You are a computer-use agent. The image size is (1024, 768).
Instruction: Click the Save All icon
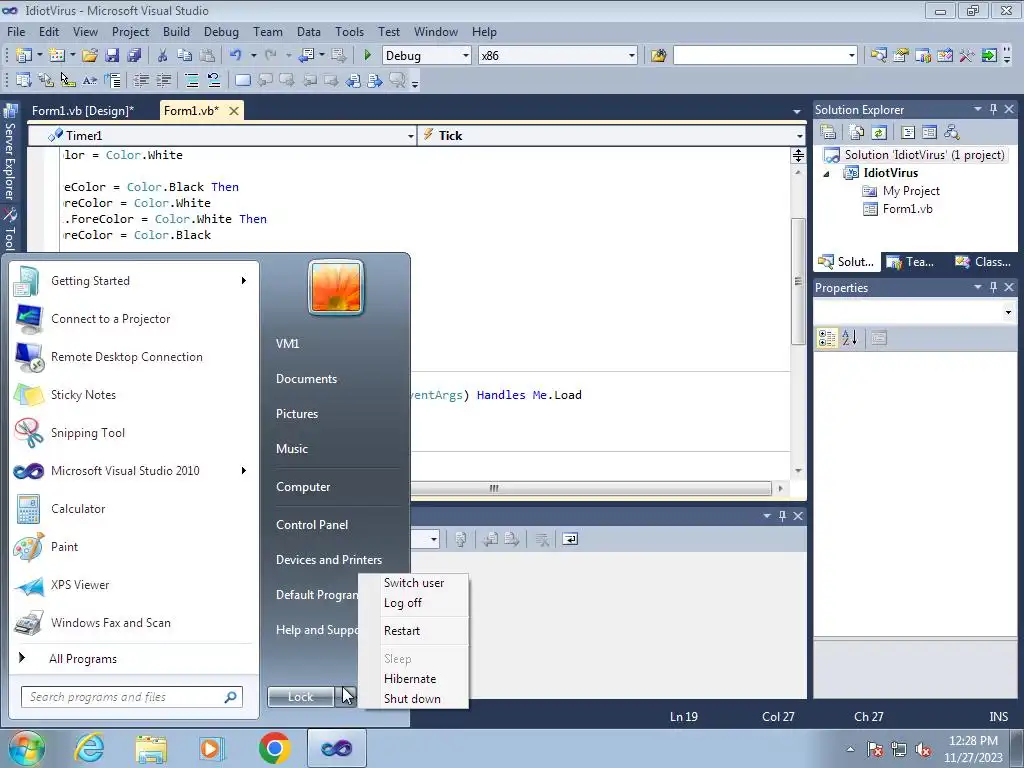tap(135, 56)
